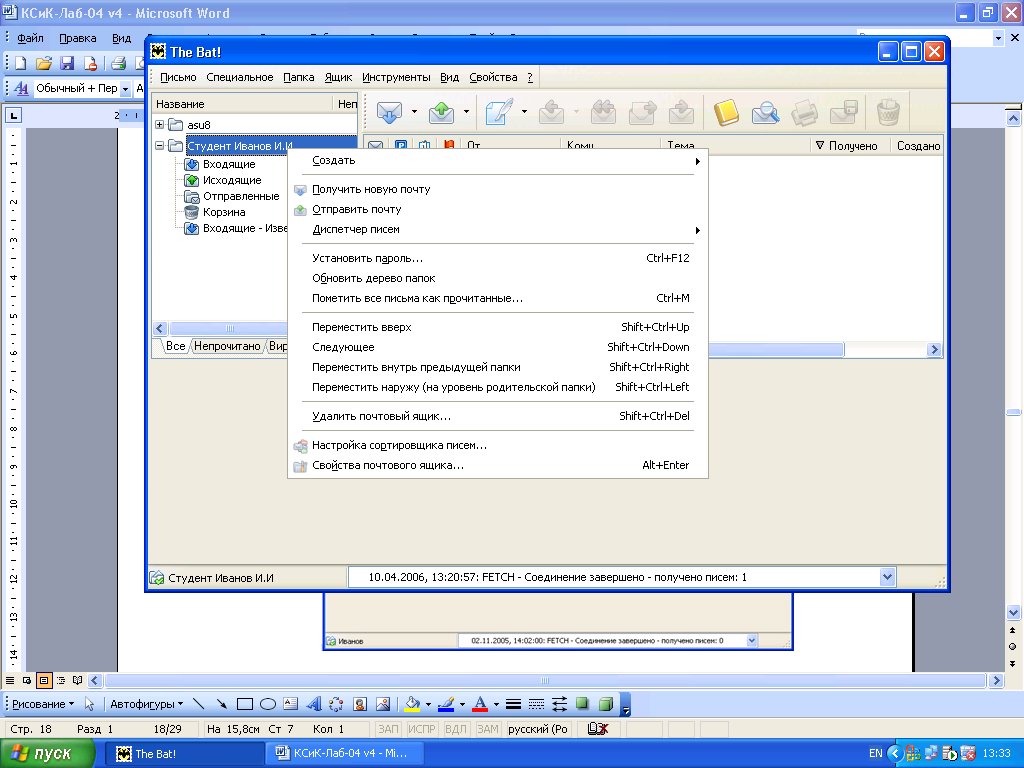Image resolution: width=1024 pixels, height=768 pixels.
Task: Open Диспетчер писем submenu
Action: [x=498, y=230]
